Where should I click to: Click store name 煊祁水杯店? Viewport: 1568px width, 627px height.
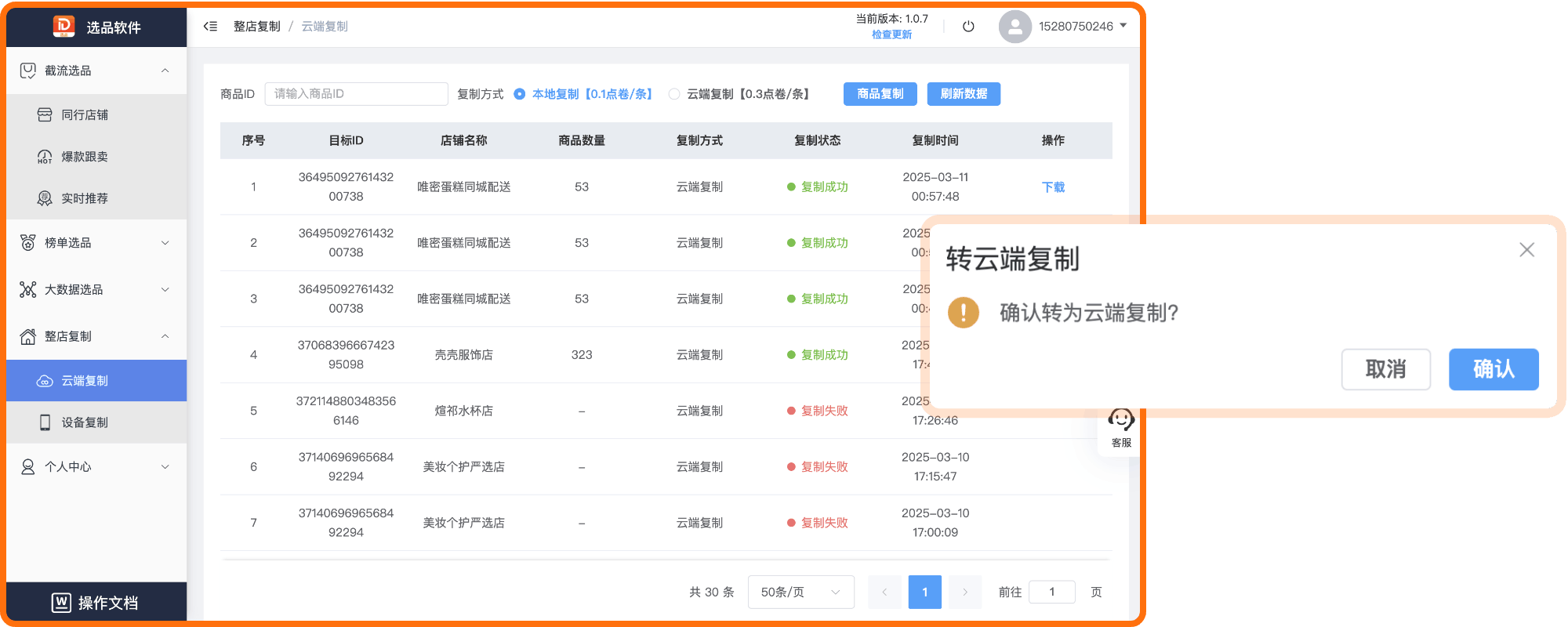tap(463, 411)
